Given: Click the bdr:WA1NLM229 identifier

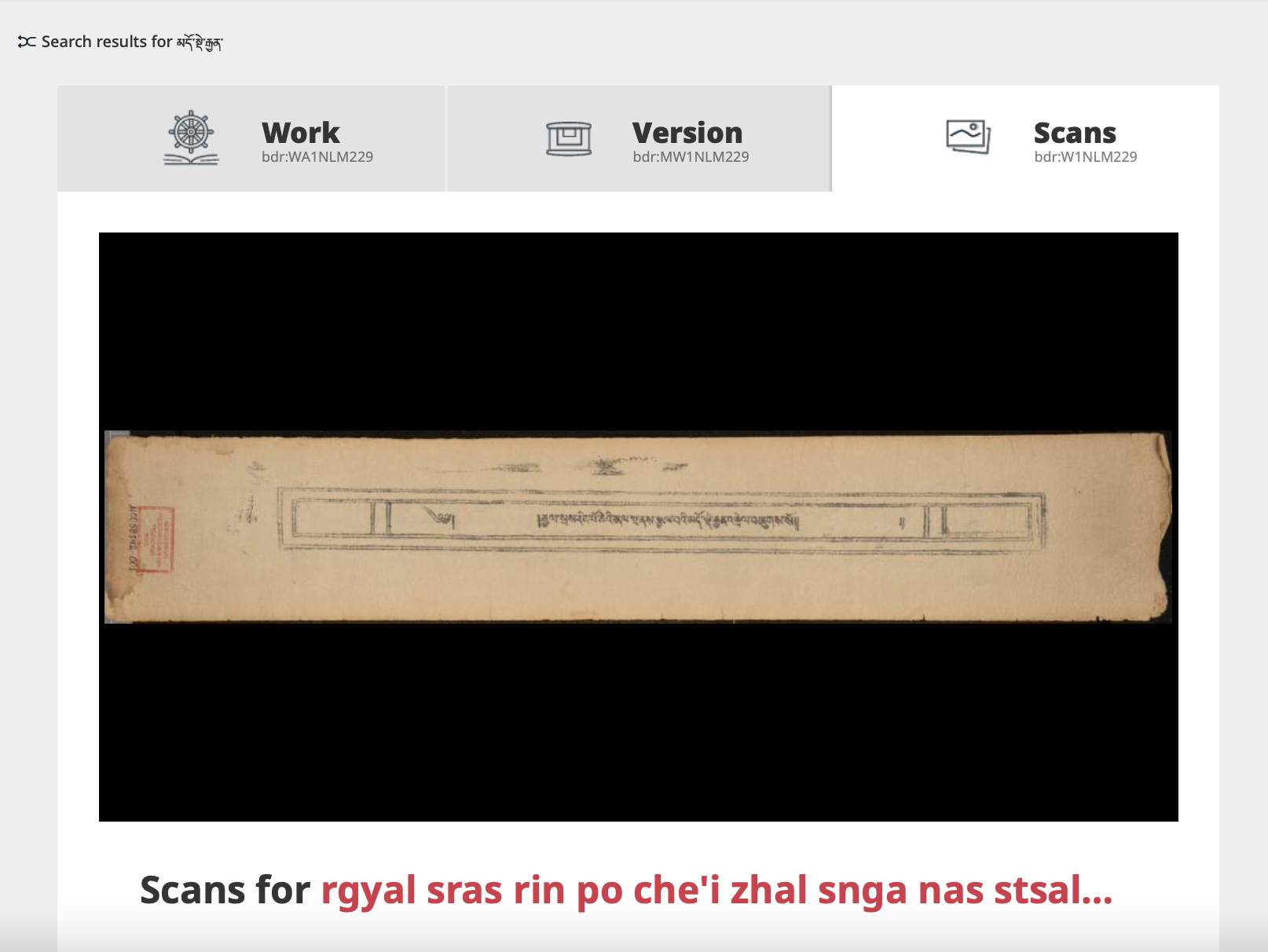Looking at the screenshot, I should click(x=317, y=157).
